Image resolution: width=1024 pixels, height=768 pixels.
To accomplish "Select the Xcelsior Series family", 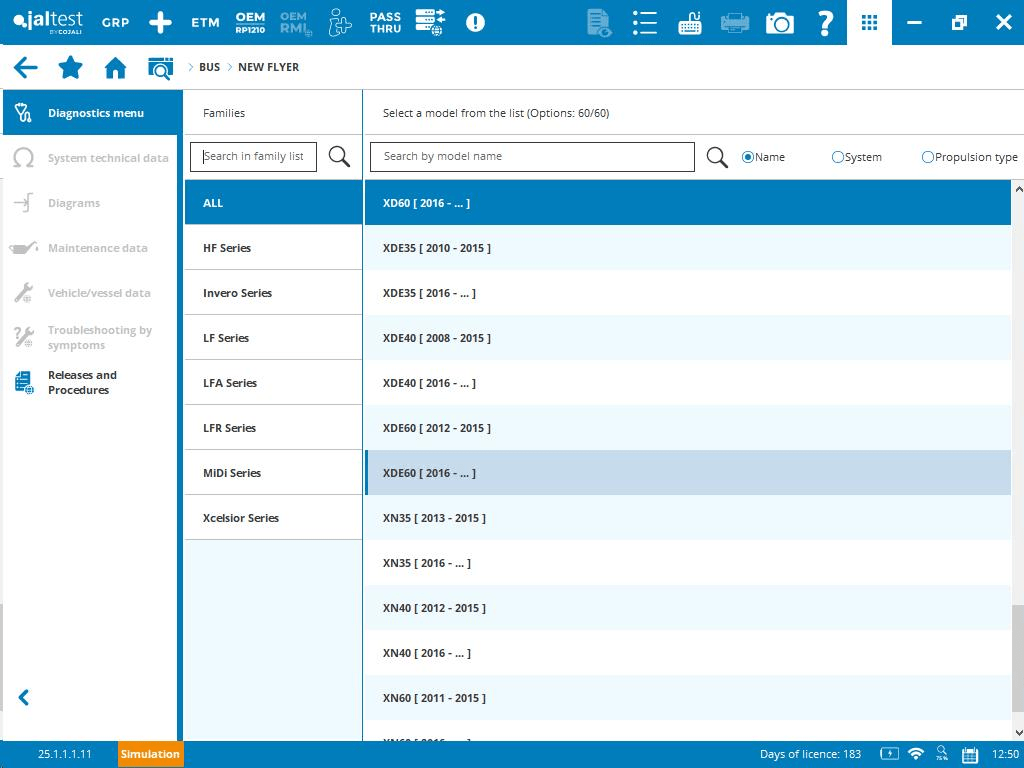I will (241, 518).
